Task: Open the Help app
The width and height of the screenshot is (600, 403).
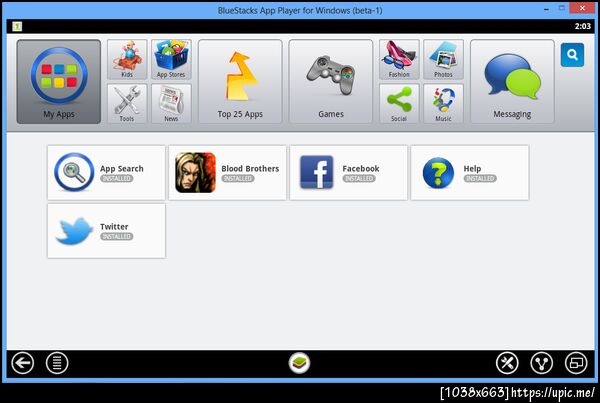Action: pos(470,173)
